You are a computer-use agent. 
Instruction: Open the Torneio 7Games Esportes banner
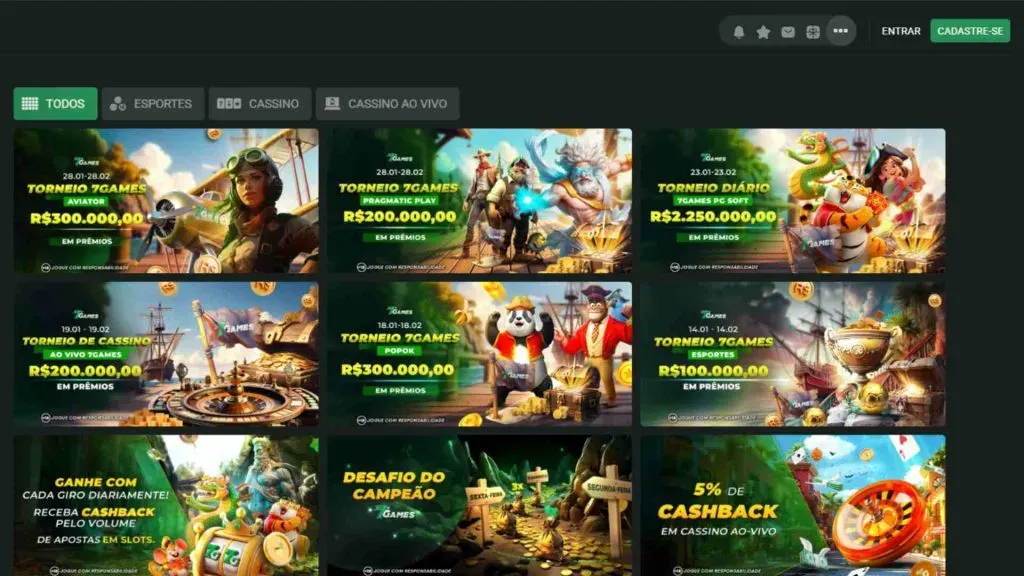(792, 354)
